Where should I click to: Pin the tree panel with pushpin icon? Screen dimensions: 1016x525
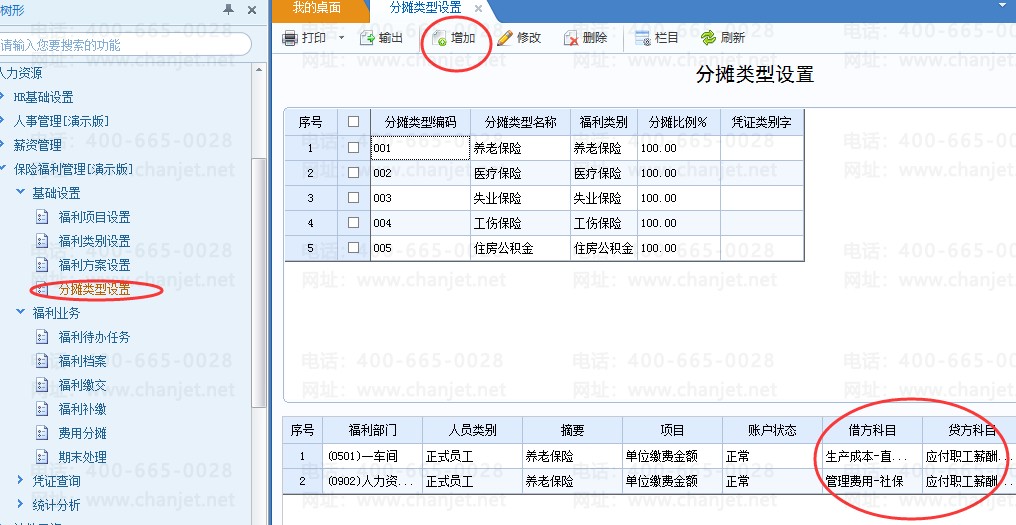pyautogui.click(x=228, y=10)
